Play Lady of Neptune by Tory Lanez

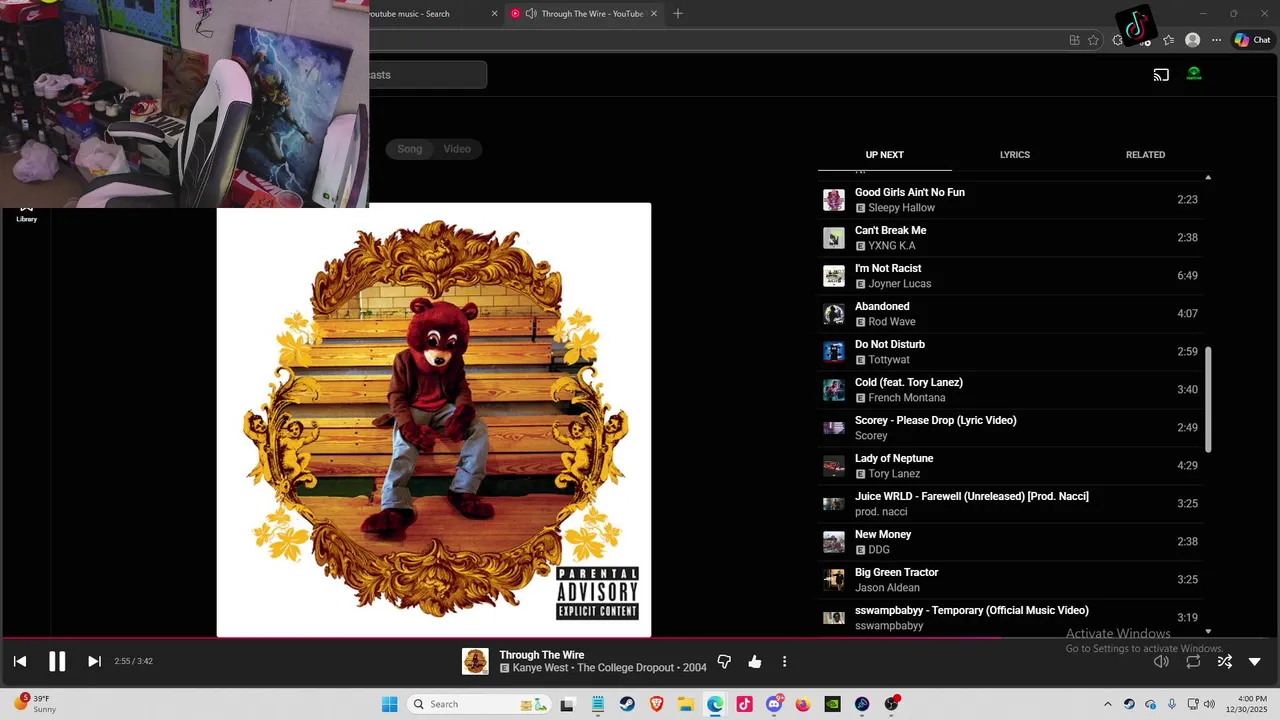point(1010,466)
